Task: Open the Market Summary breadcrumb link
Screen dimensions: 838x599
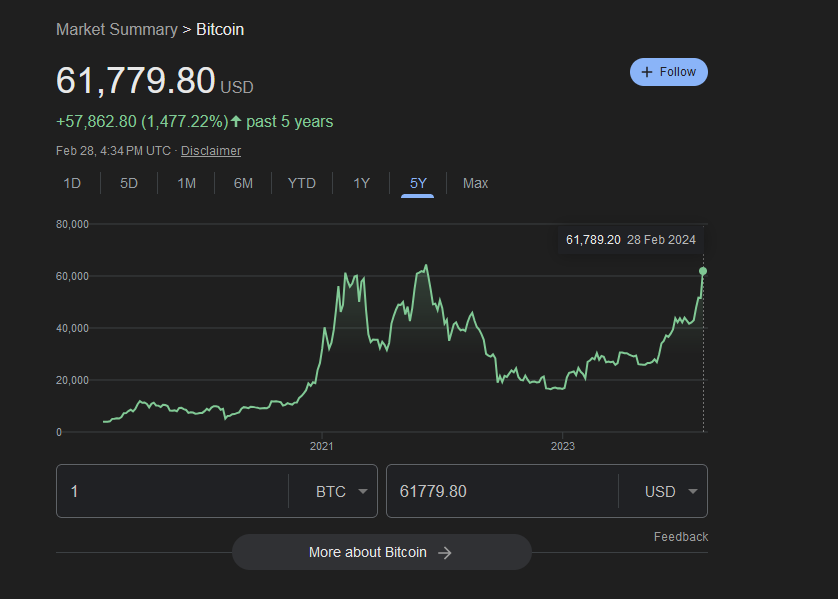Action: 117,29
